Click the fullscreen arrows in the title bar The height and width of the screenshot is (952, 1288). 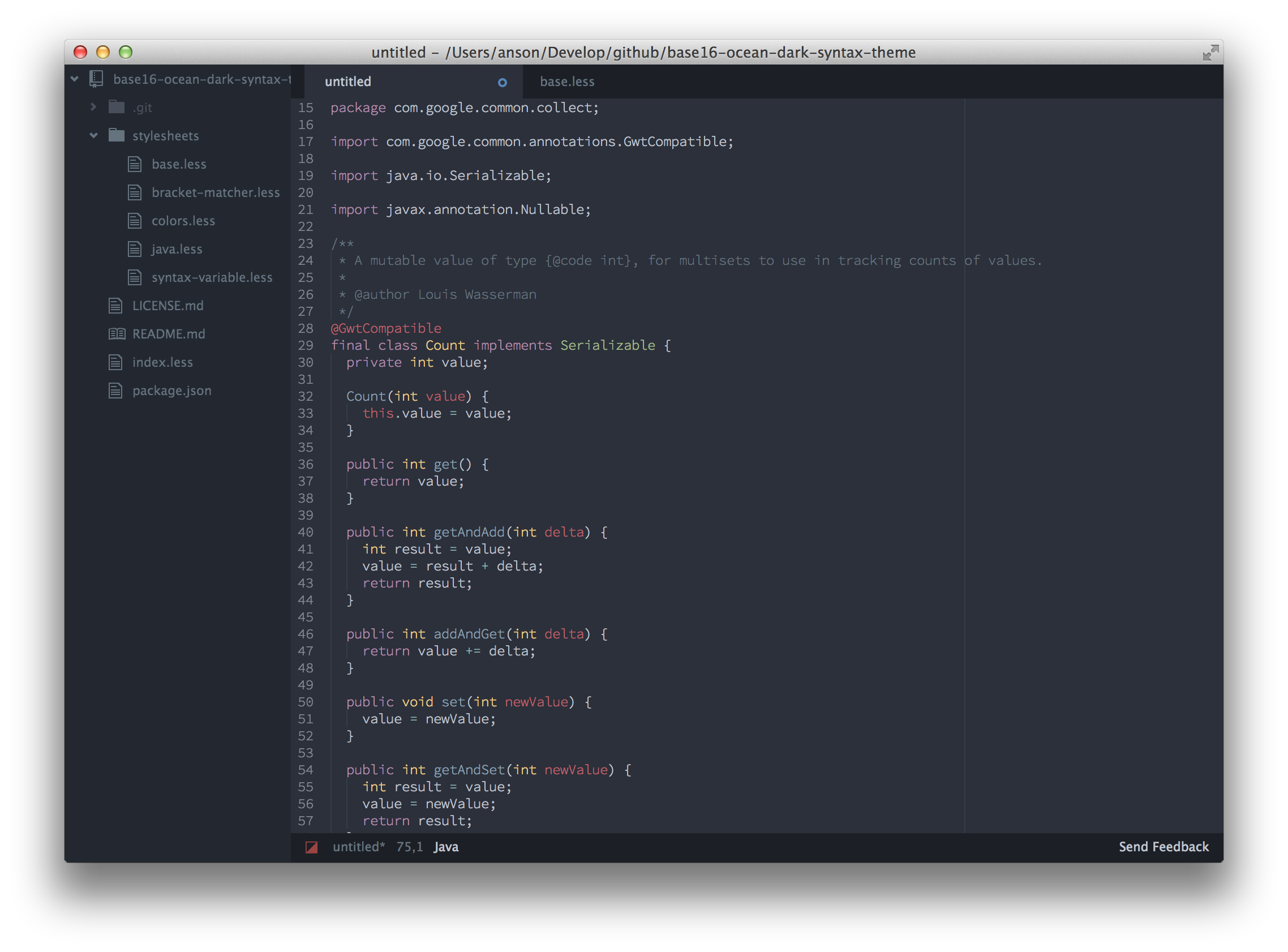click(x=1211, y=53)
